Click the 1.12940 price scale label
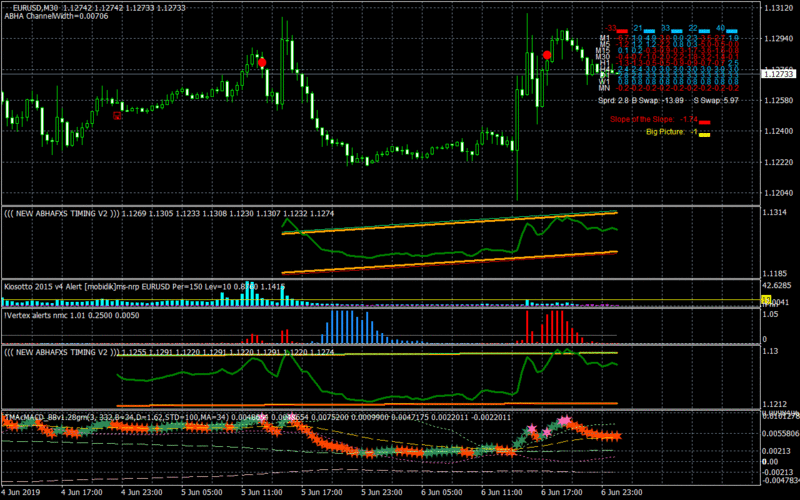 coord(778,38)
